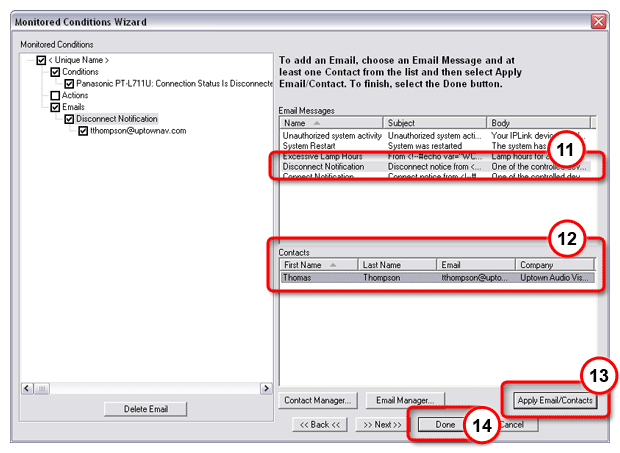
Task: Toggle the Unique Name checkbox
Action: [41, 61]
